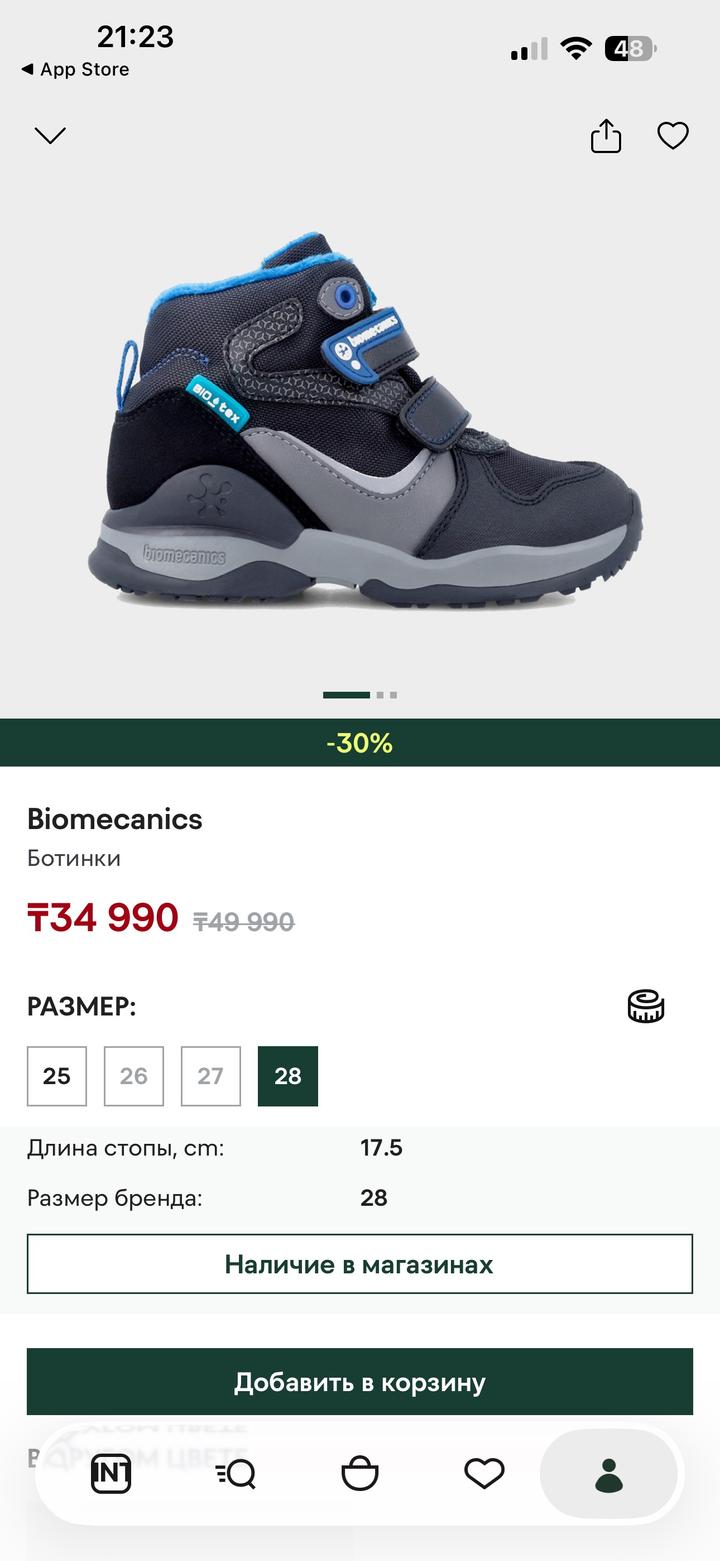Open the Biomecanics brand name
720x1561 pixels.
(115, 819)
